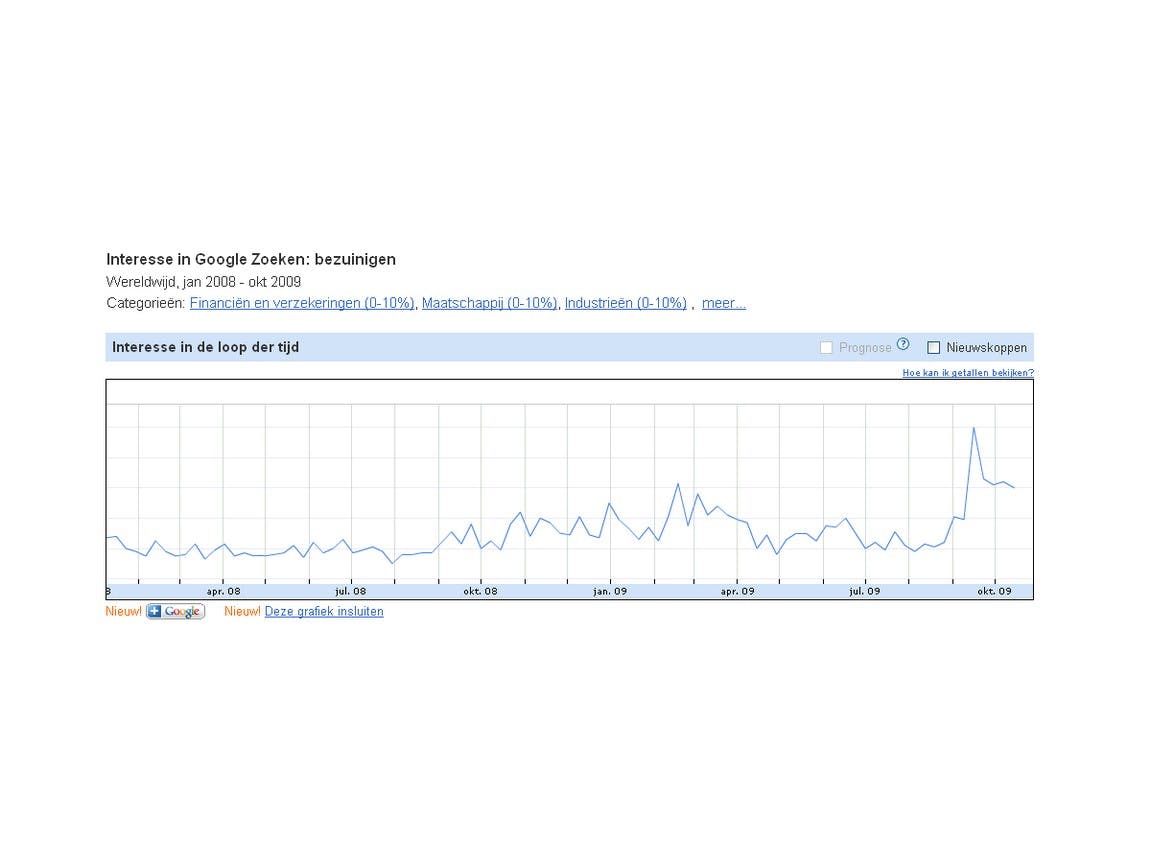Click the 'Categorieën:' label

click(145, 303)
